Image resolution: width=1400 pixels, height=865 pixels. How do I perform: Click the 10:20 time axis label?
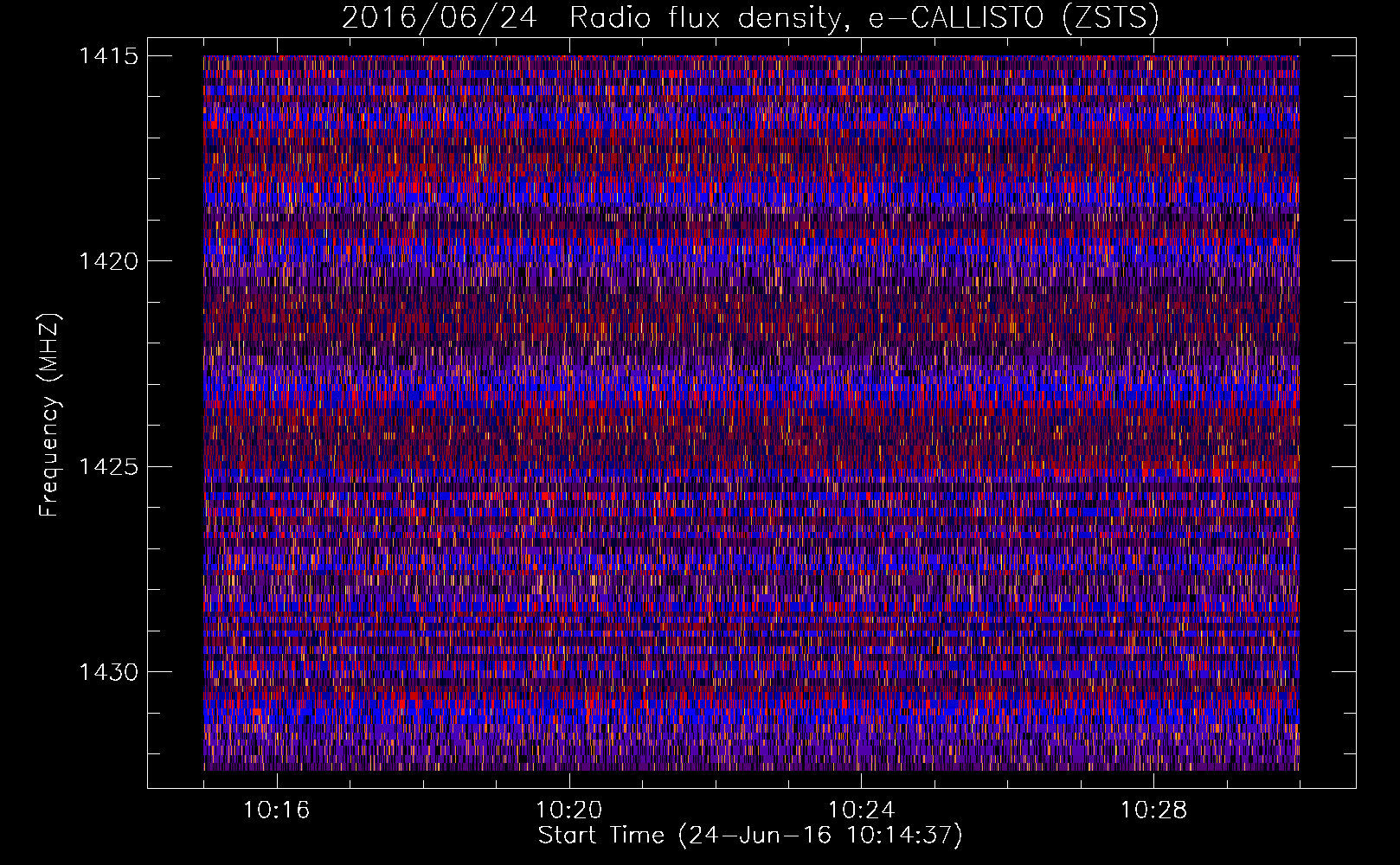click(x=568, y=811)
